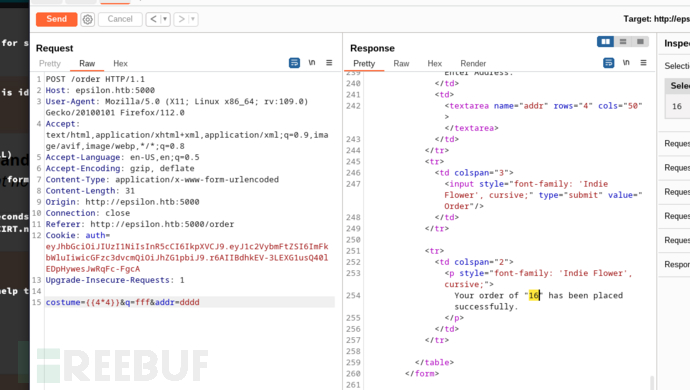
Task: Click the </form> closing tag line
Action: point(422,373)
